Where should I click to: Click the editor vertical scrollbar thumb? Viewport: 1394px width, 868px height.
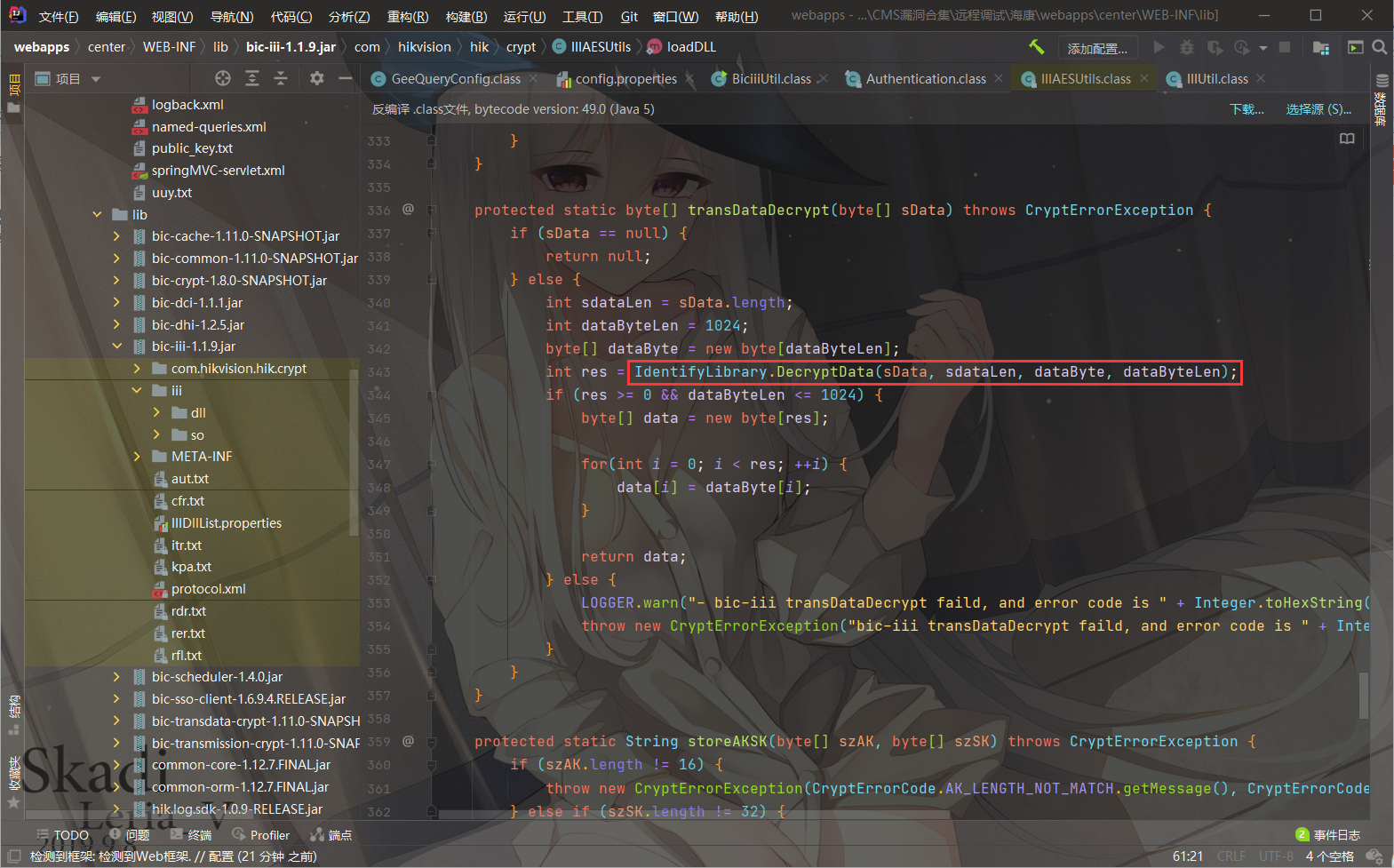pos(1364,695)
